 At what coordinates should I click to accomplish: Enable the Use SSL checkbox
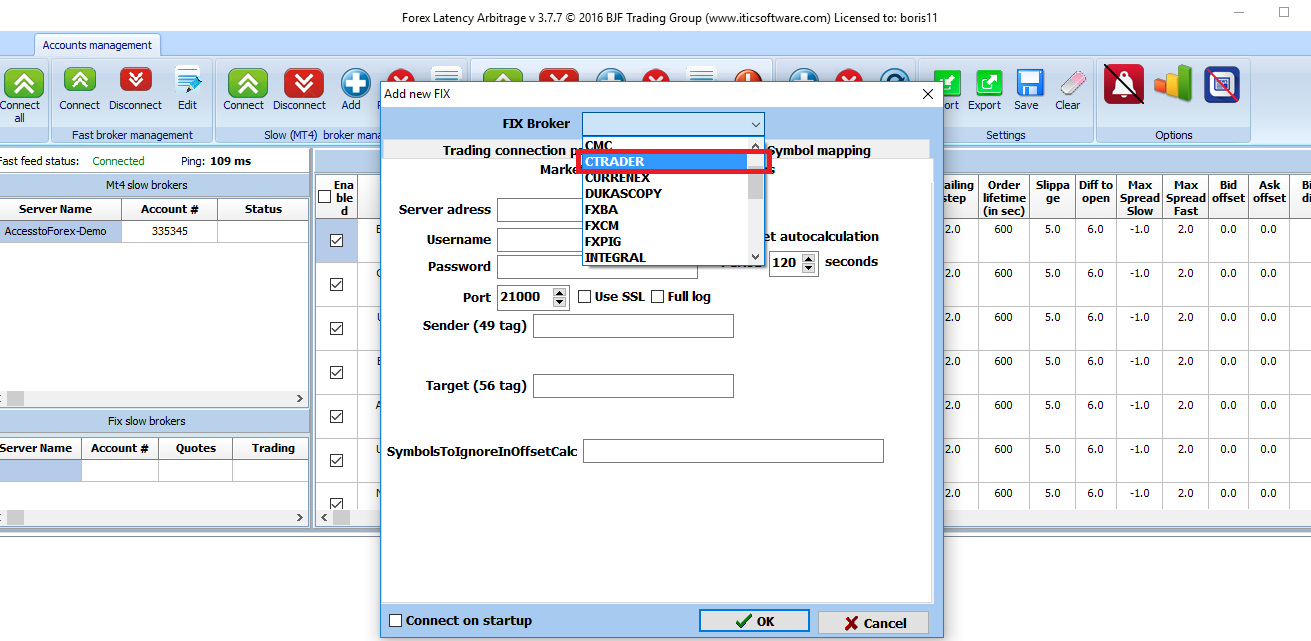point(585,297)
